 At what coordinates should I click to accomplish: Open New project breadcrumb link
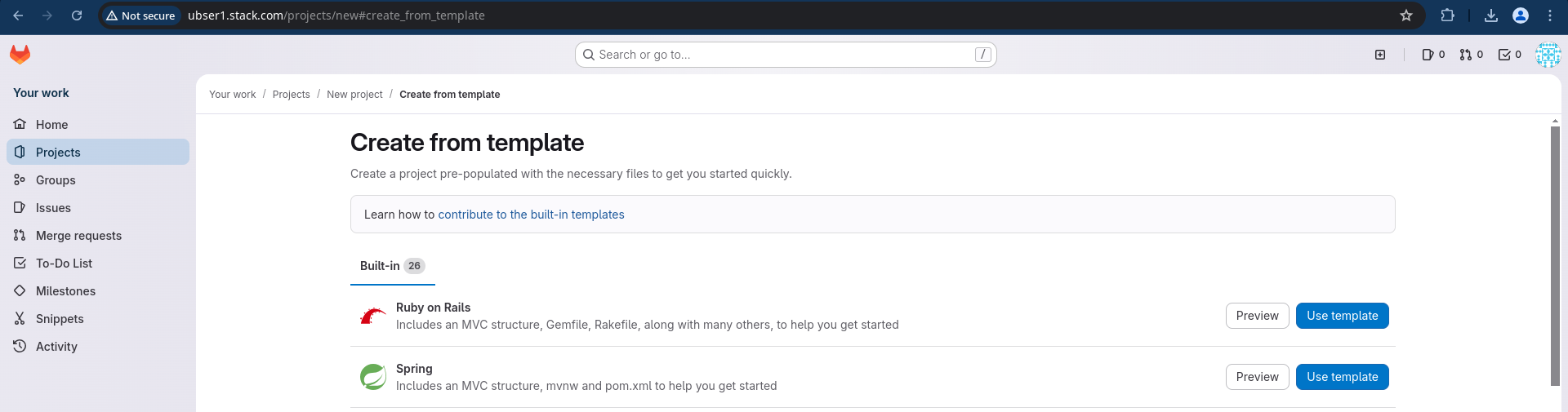[354, 95]
